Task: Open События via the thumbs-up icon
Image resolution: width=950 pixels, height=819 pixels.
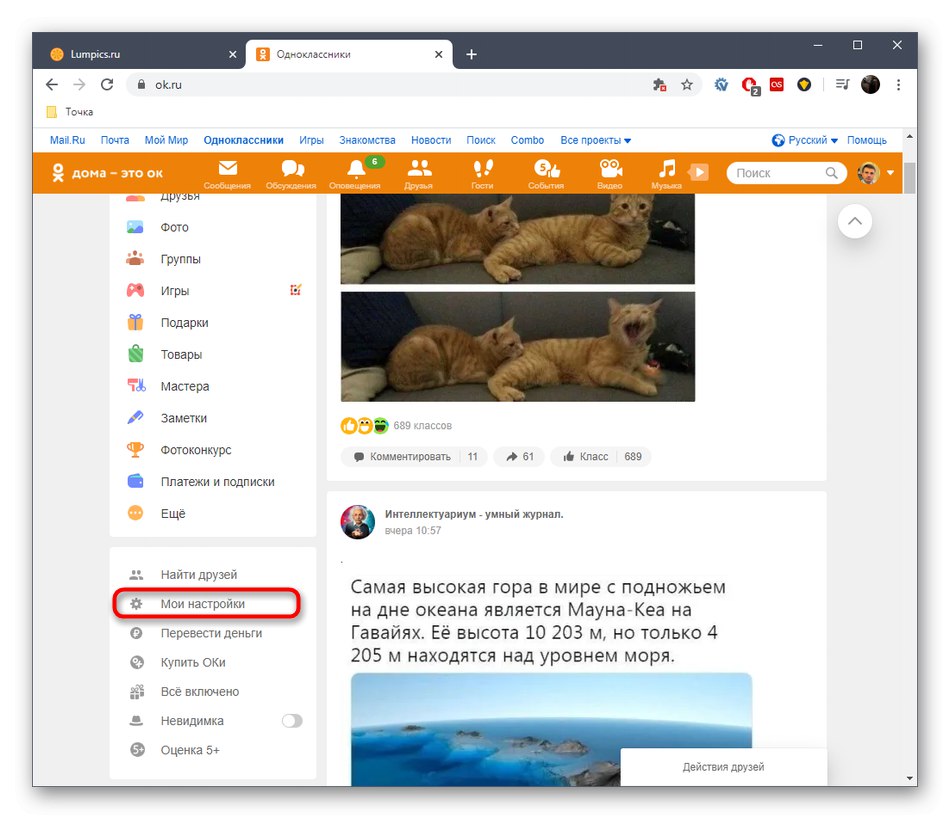Action: (547, 172)
